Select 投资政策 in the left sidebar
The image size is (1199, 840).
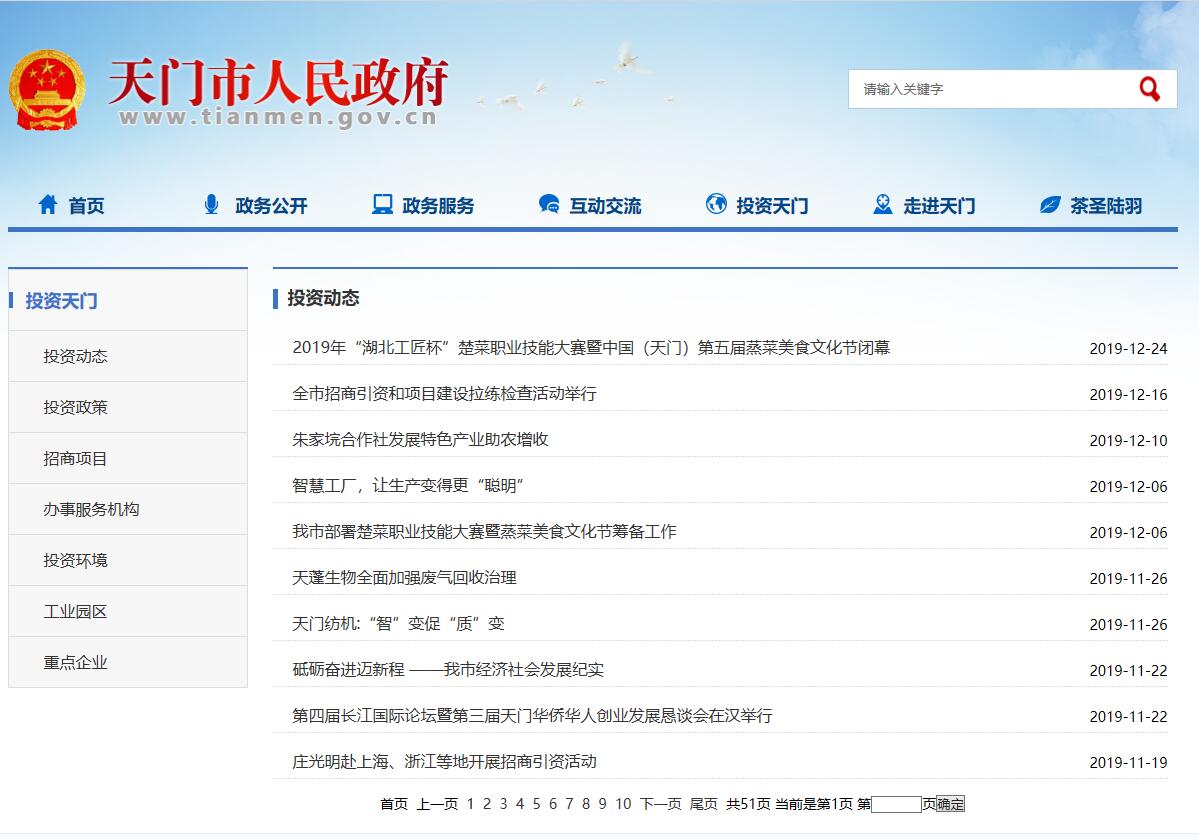pos(76,407)
